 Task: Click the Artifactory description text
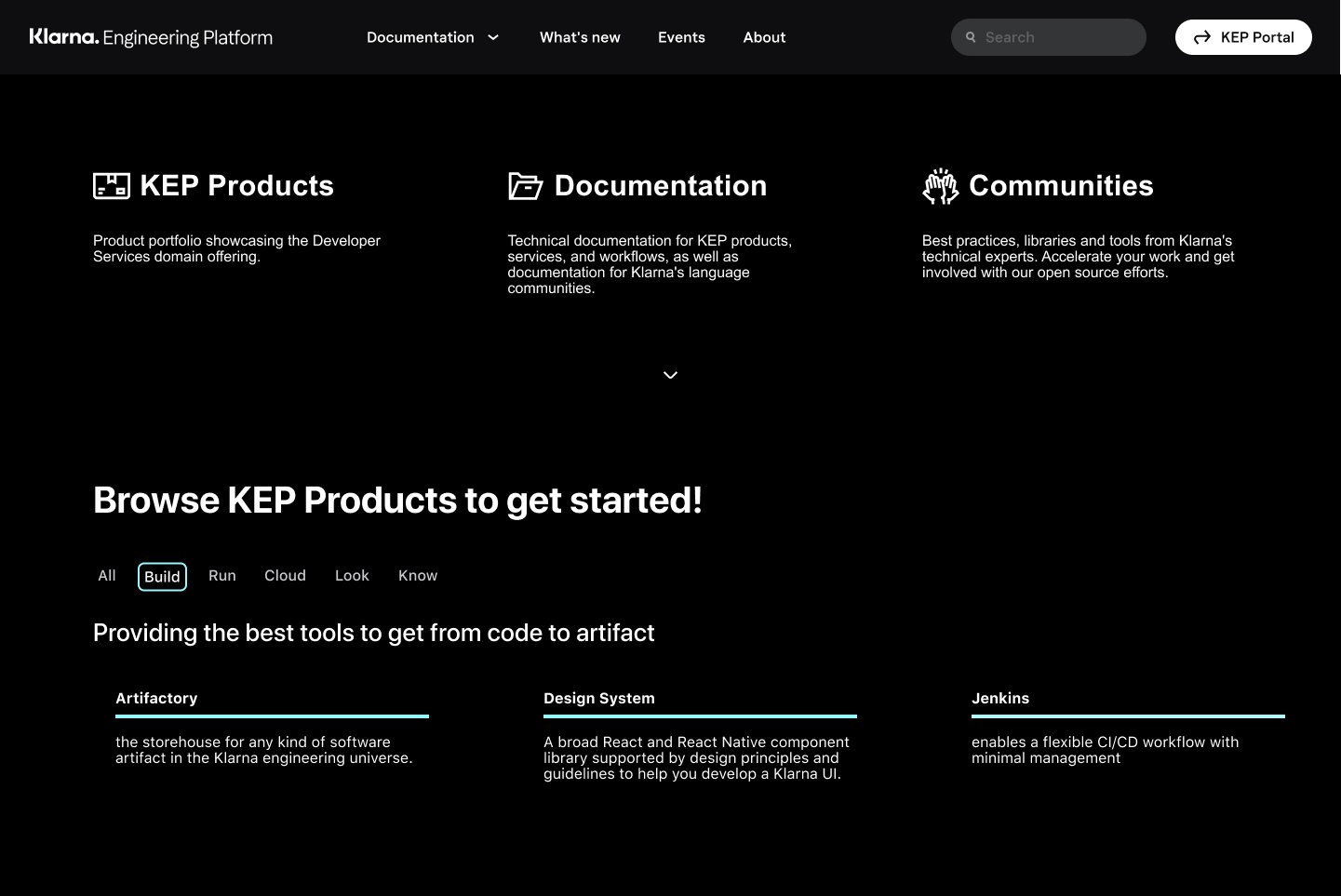pyautogui.click(x=263, y=750)
